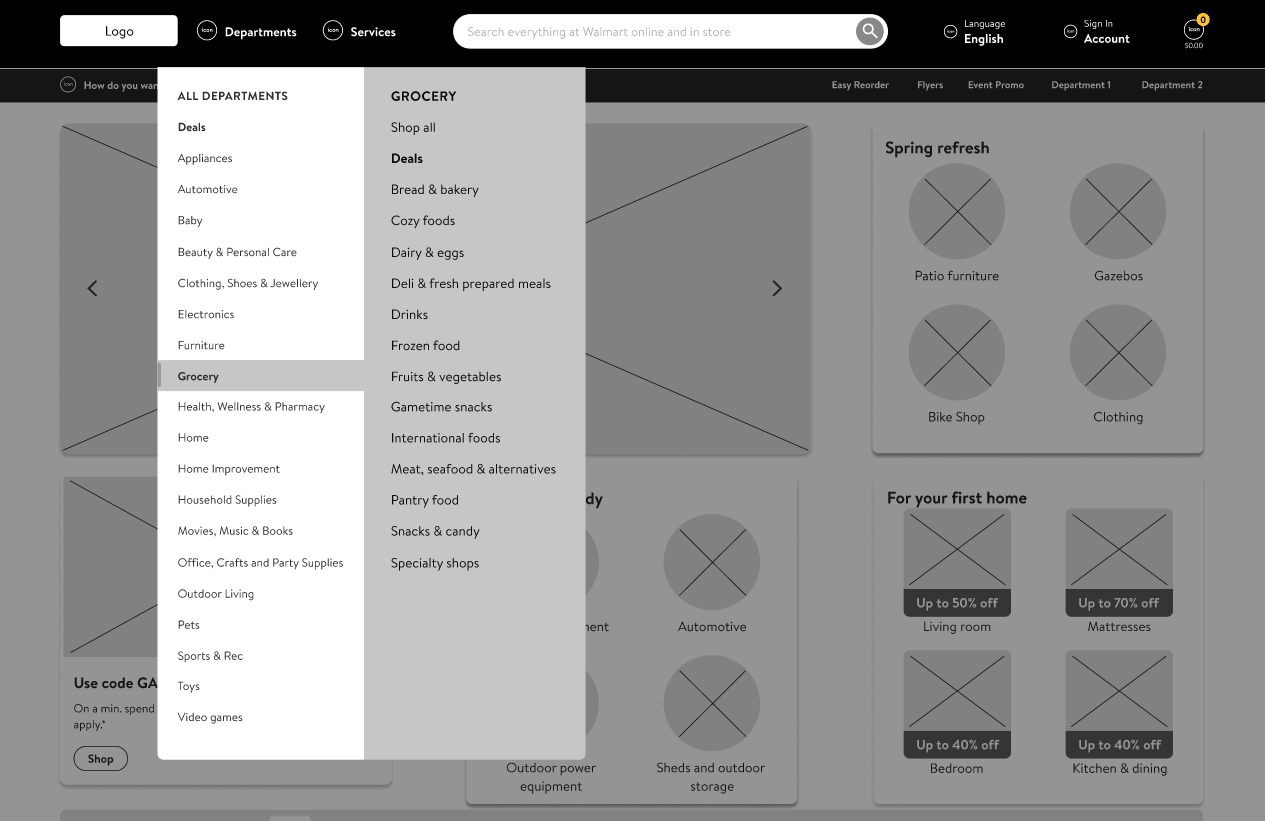This screenshot has height=821, width=1265.
Task: Open Drinks category
Action: click(409, 314)
